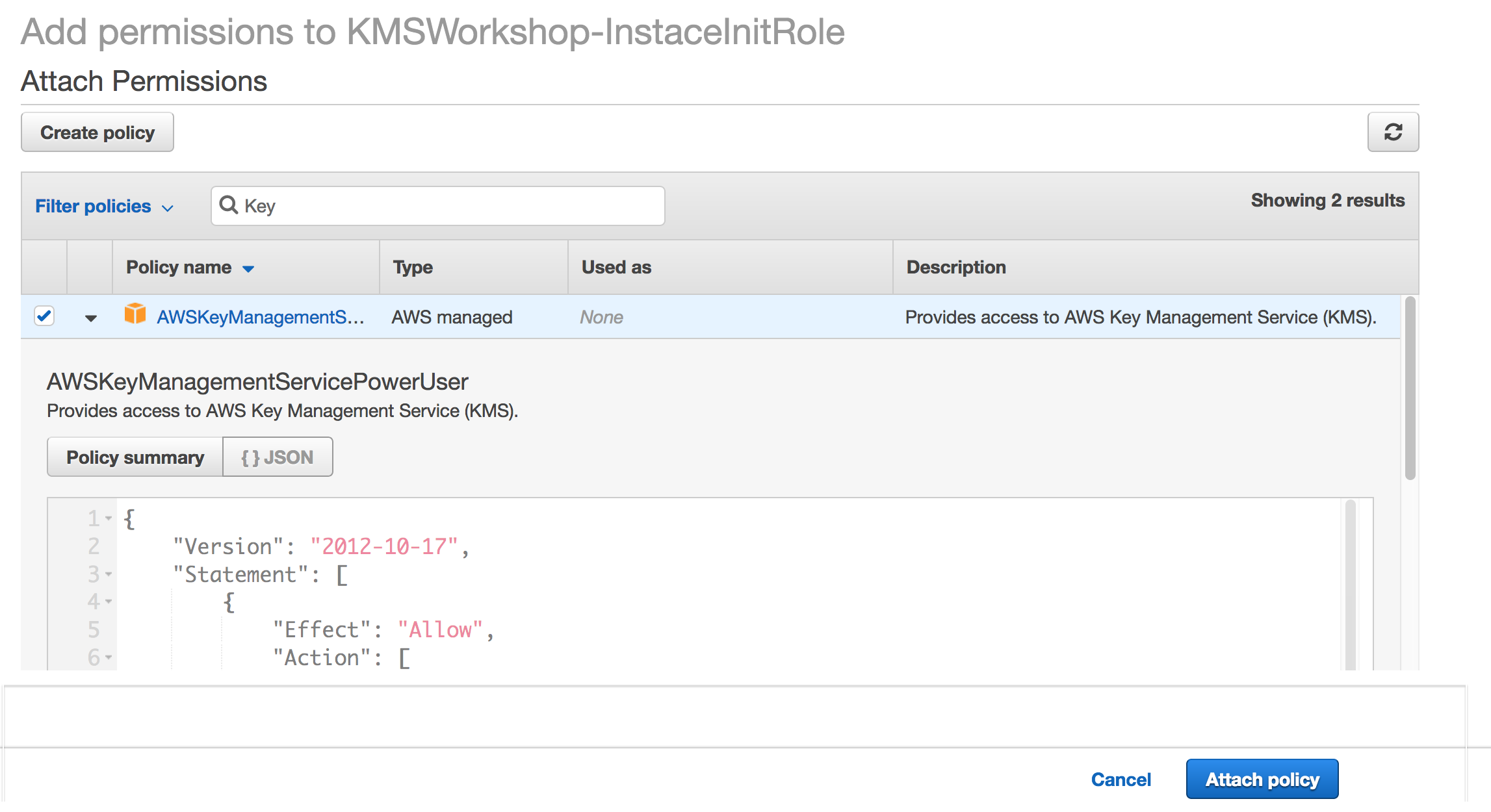Switch to the Policy summary tab

135,457
